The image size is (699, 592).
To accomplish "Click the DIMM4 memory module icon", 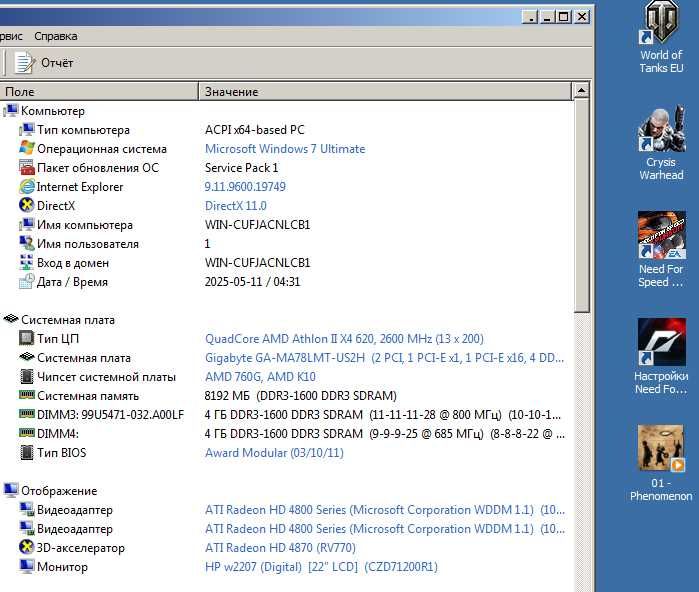I will (27, 433).
